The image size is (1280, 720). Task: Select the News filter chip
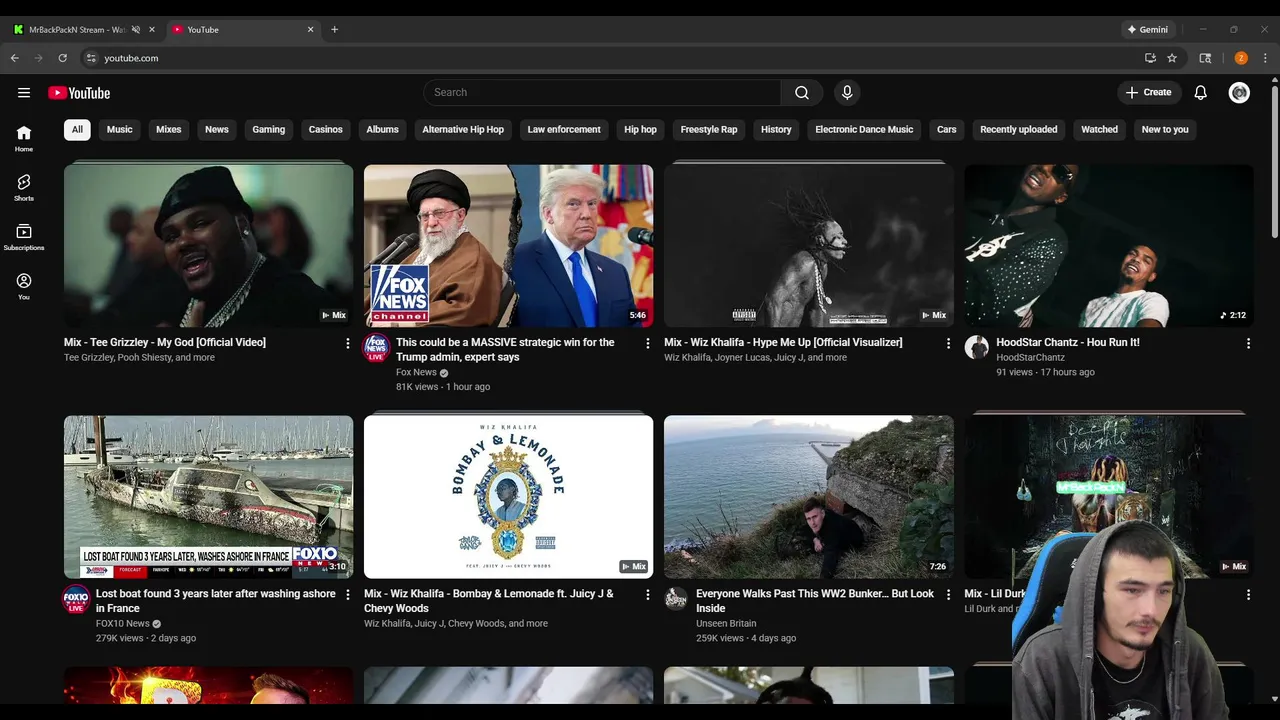pyautogui.click(x=217, y=130)
